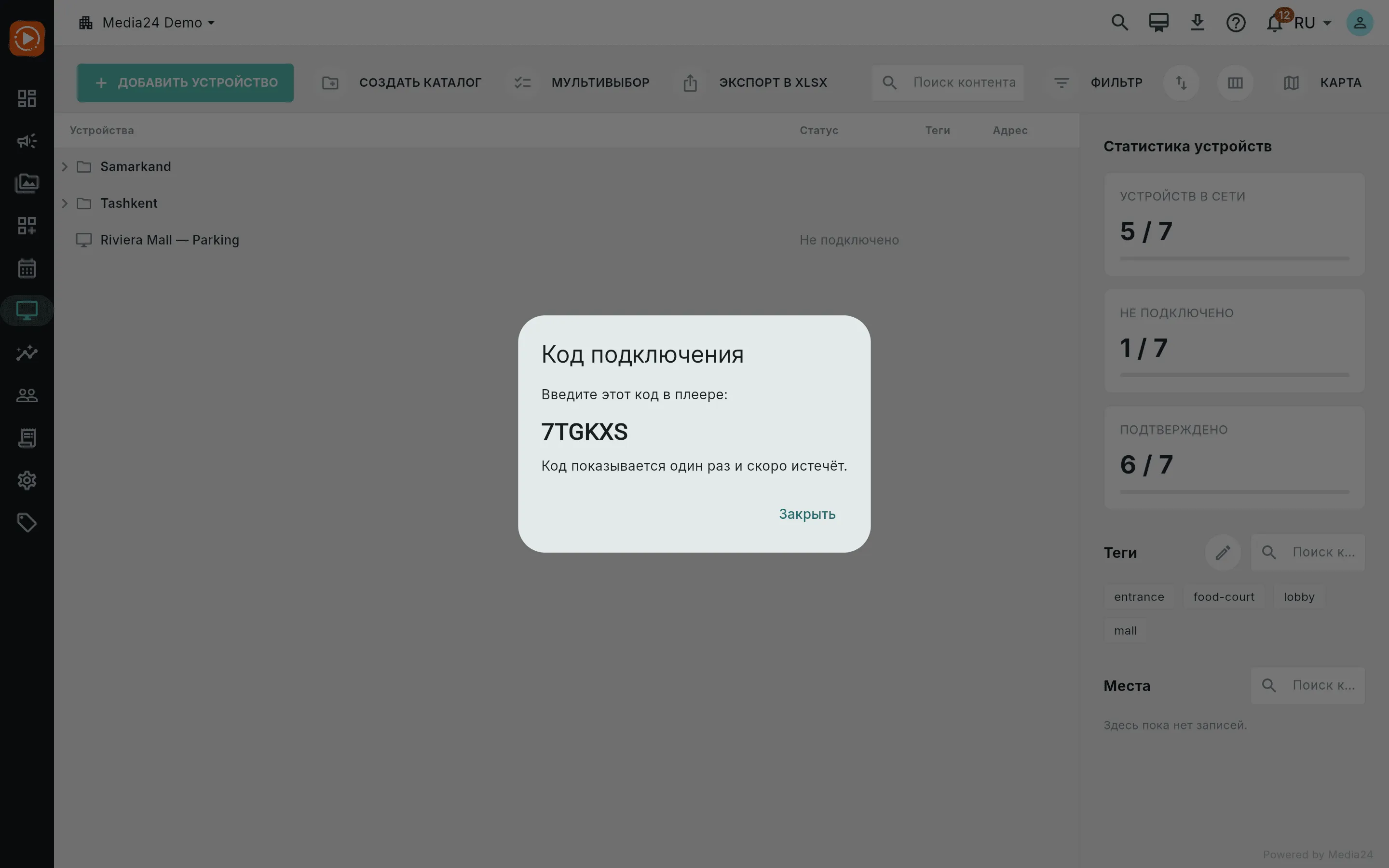
Task: Open the Media24 Demo organization dropdown
Action: point(148,23)
